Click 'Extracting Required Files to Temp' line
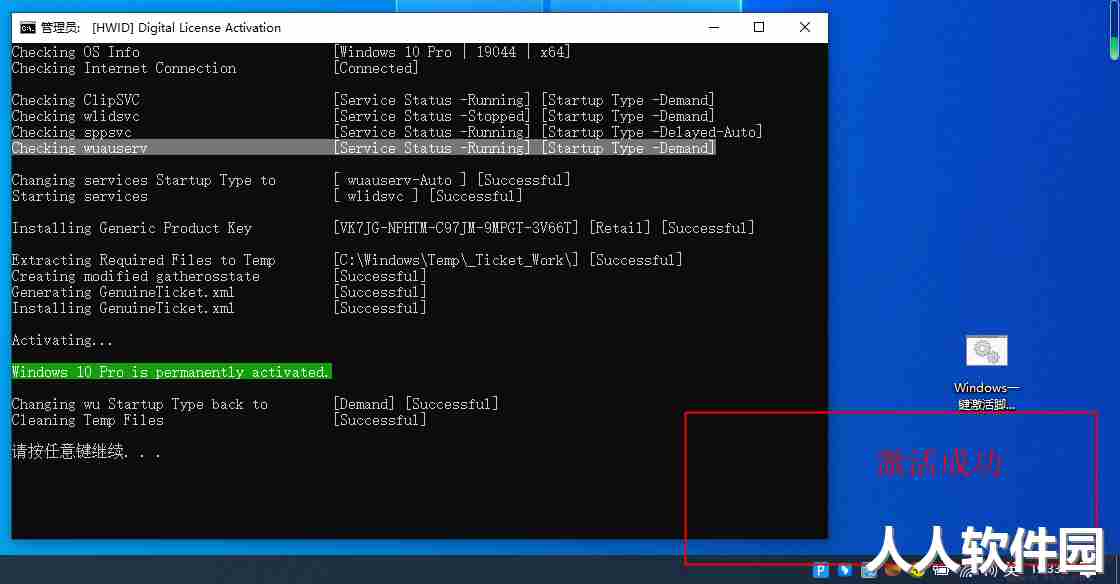1120x584 pixels. point(144,261)
